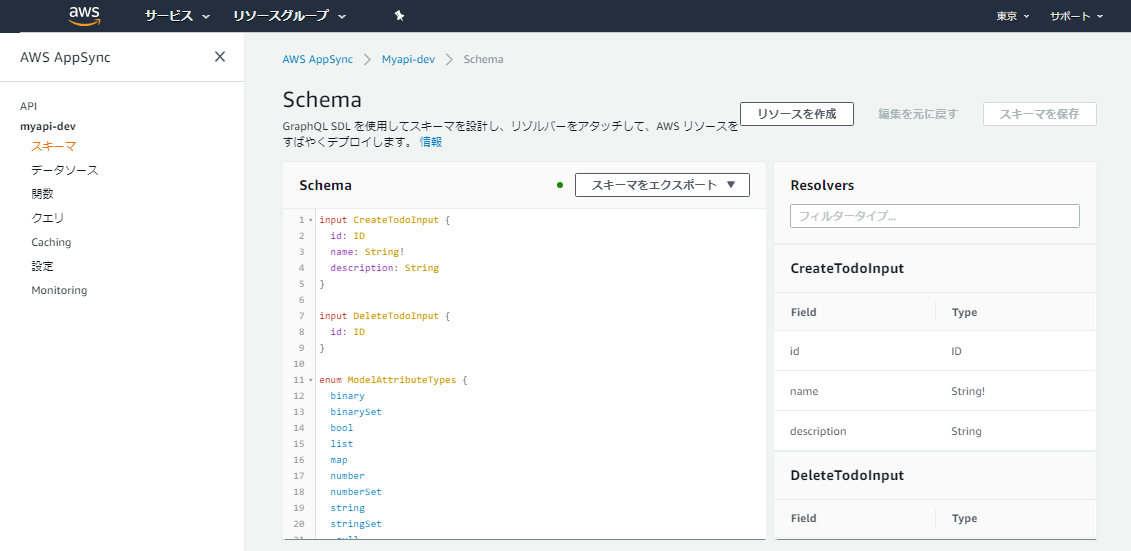Collapse the CreateTodoInput code block fold arrow
The width and height of the screenshot is (1131, 551).
311,220
